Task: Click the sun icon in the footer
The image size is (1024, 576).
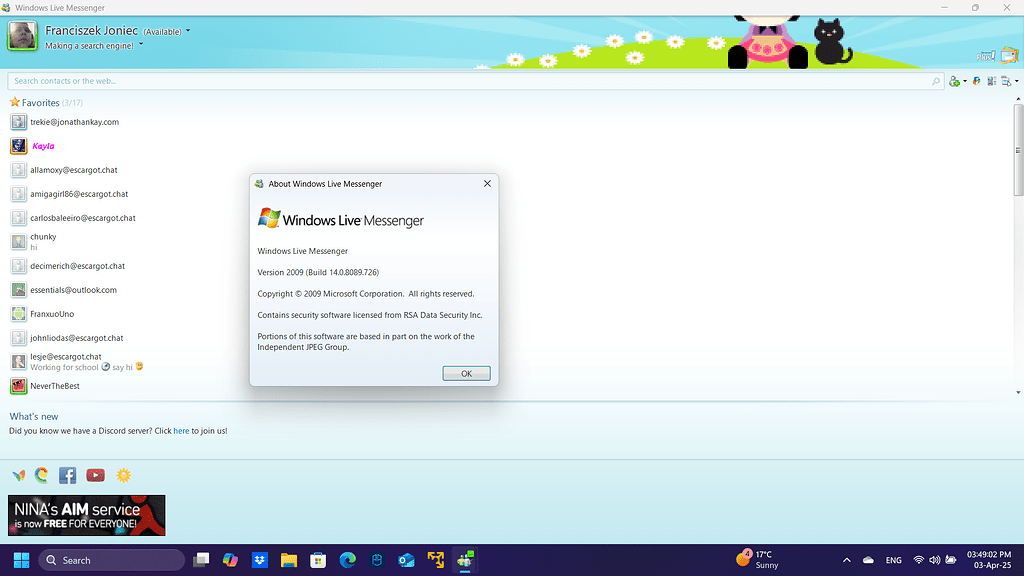Action: click(x=123, y=475)
